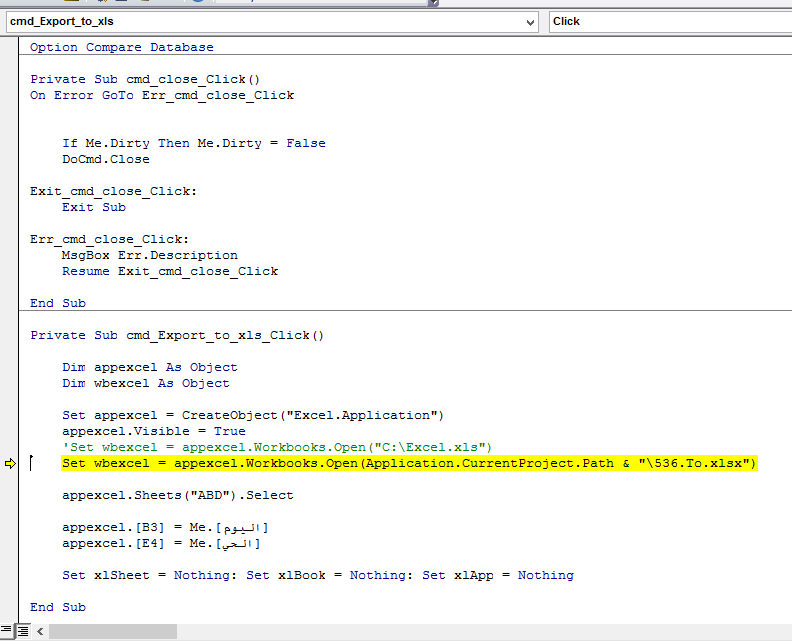
Task: Click the 'Option Compare Database' line
Action: tap(122, 47)
